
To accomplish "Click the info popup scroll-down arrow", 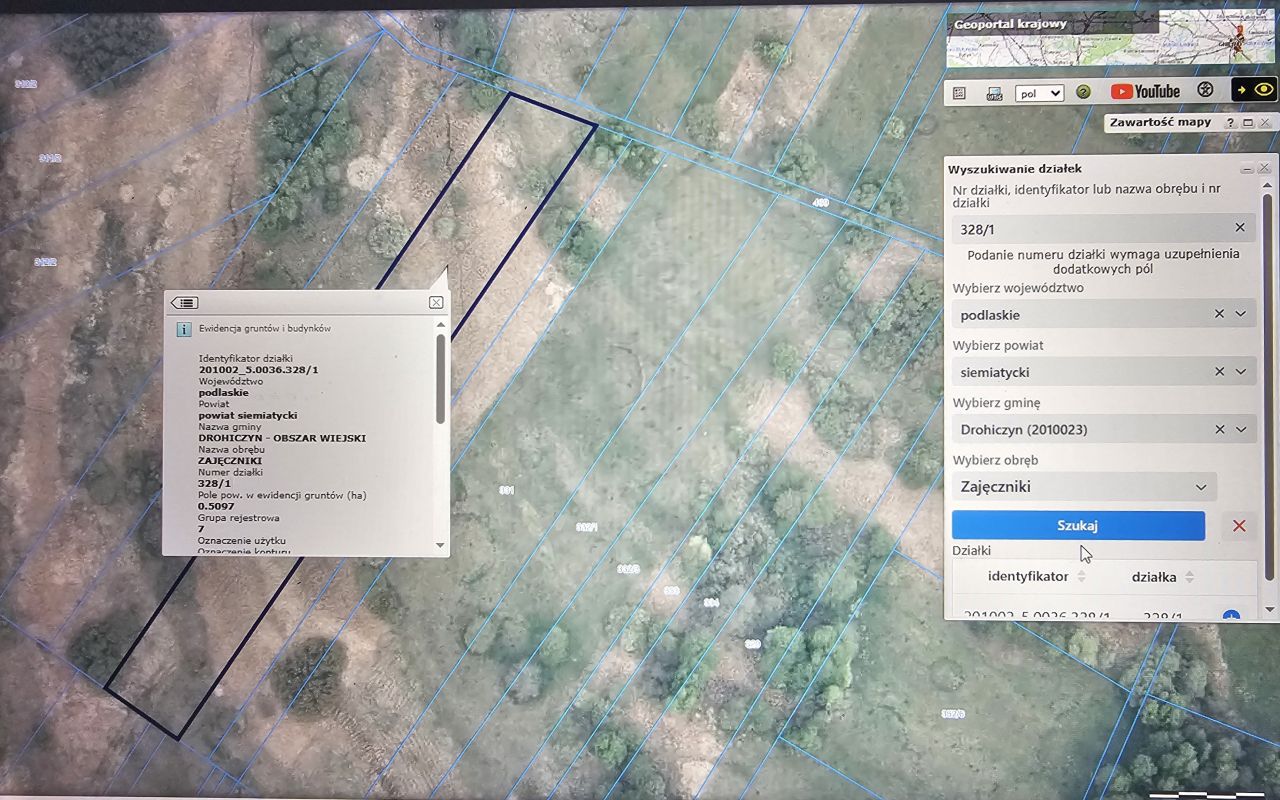I will coord(440,545).
